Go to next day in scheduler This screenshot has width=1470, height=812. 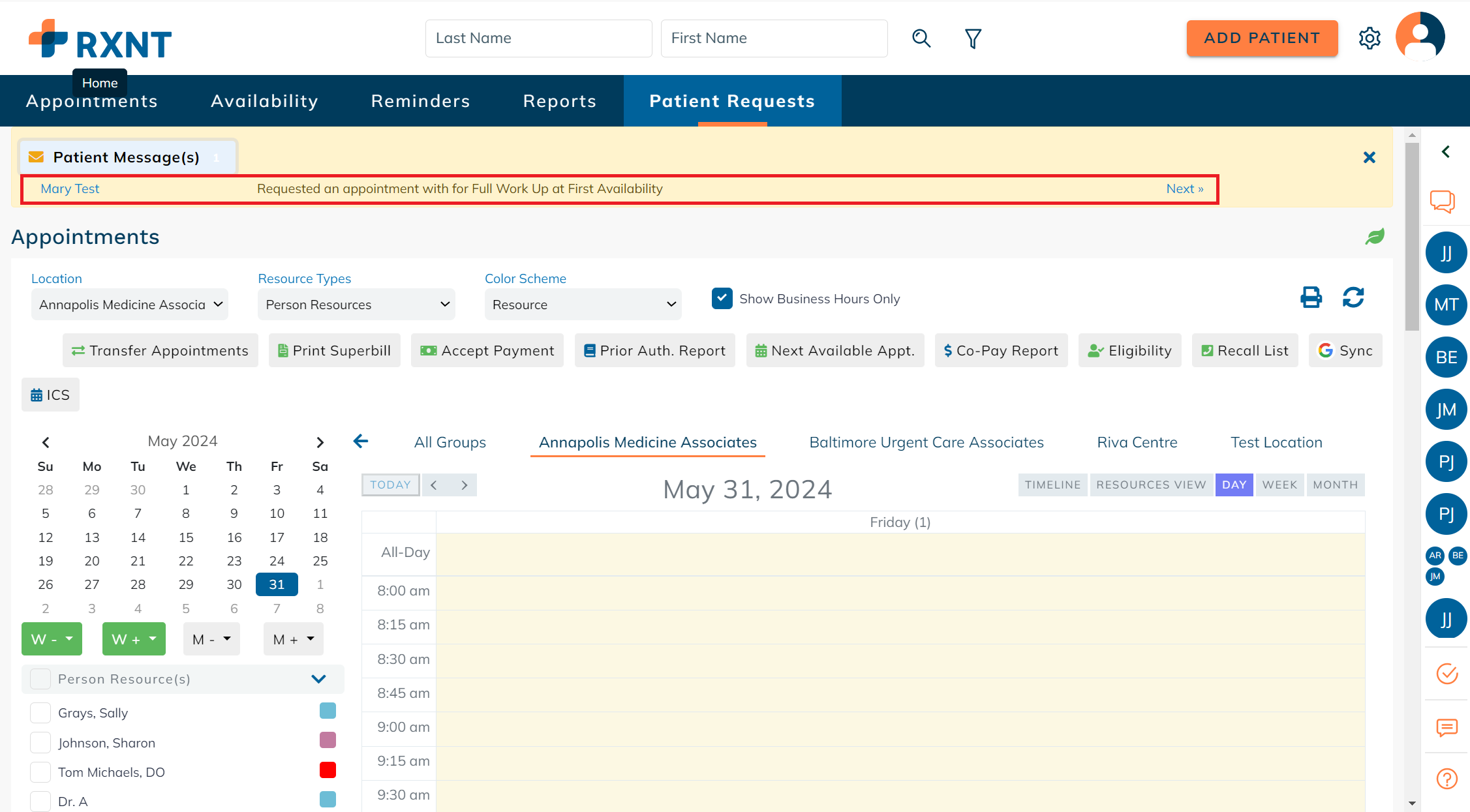[x=465, y=485]
